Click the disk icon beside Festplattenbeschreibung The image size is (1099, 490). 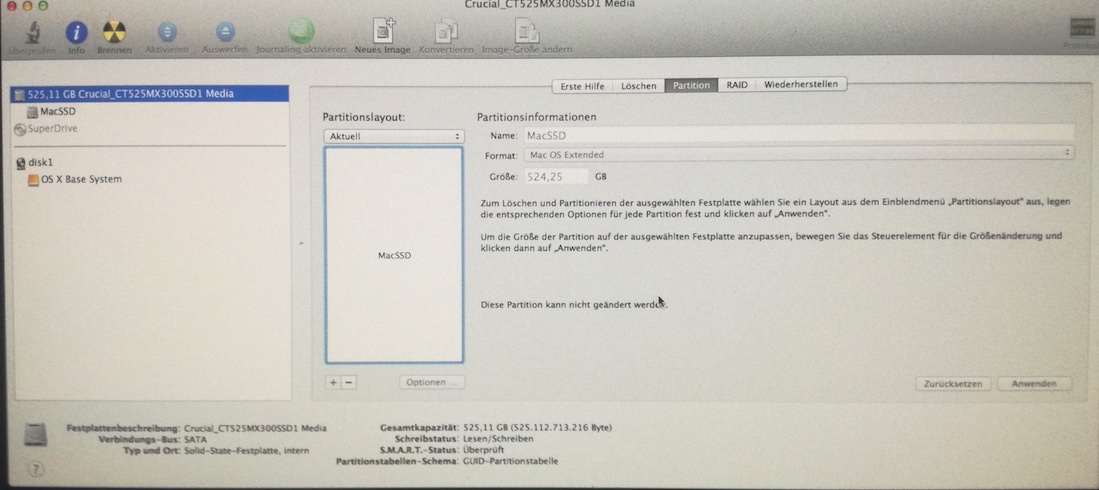pos(34,435)
